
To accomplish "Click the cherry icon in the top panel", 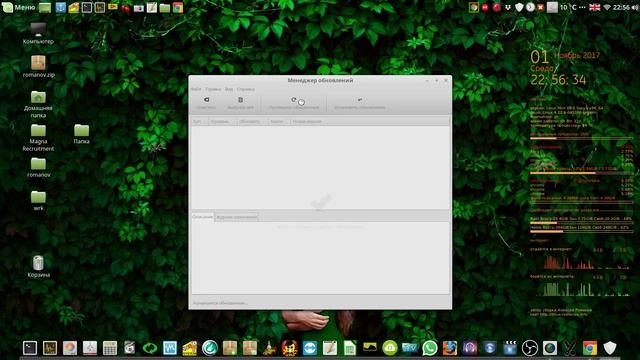I will [126, 7].
